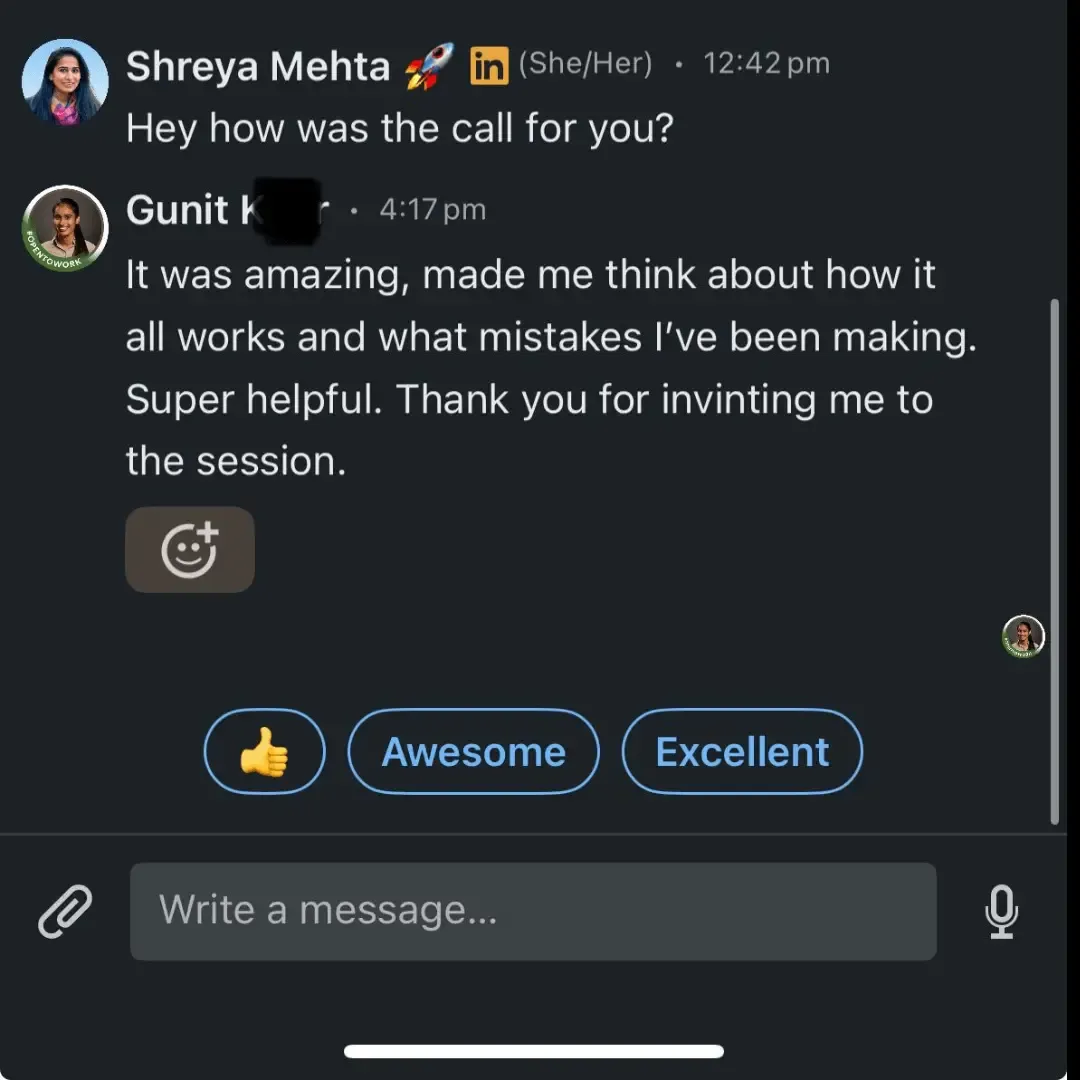Send the "Awesome" quick reply
1080x1080 pixels.
pyautogui.click(x=473, y=752)
